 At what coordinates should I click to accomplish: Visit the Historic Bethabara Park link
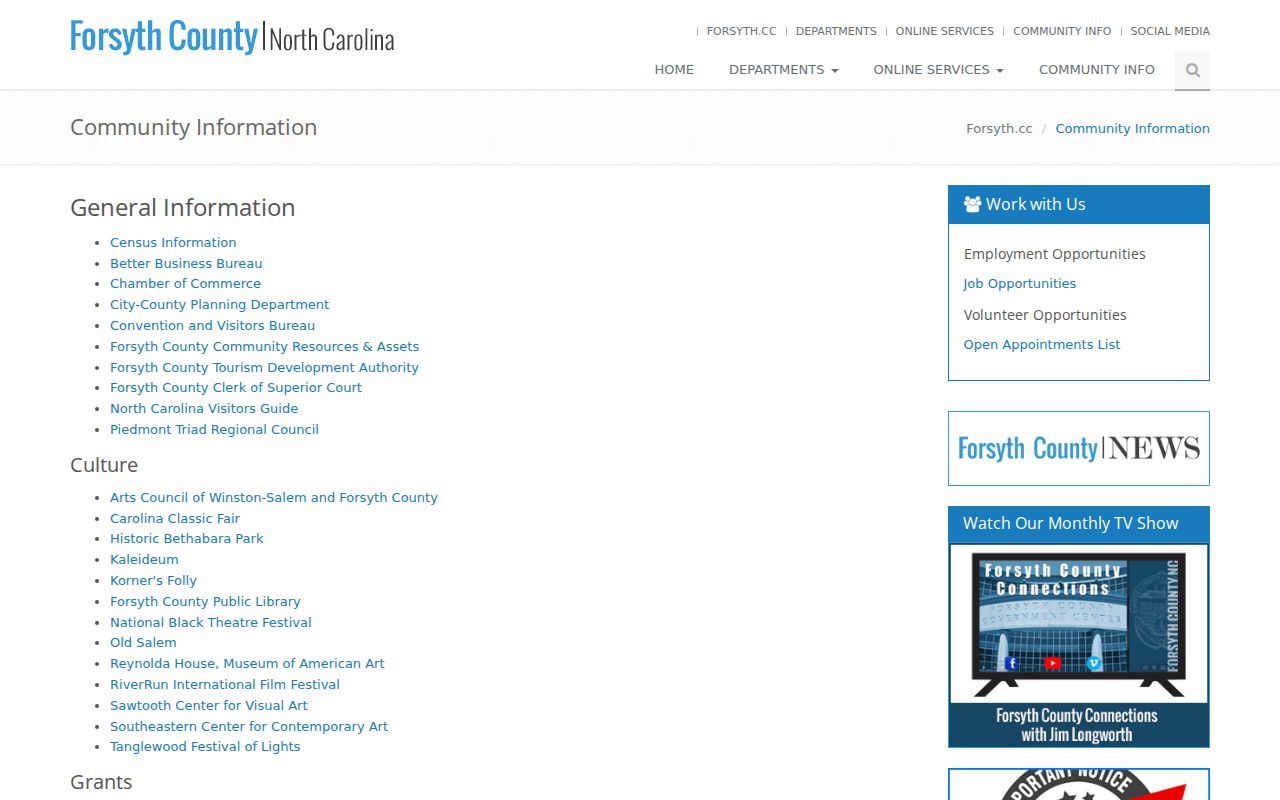pos(187,539)
